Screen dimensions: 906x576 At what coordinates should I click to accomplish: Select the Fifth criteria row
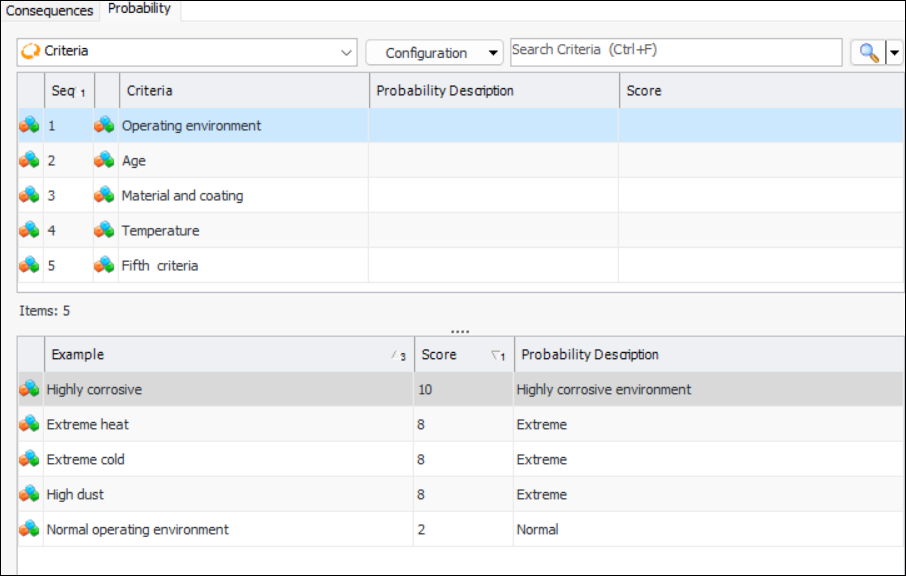pos(160,266)
